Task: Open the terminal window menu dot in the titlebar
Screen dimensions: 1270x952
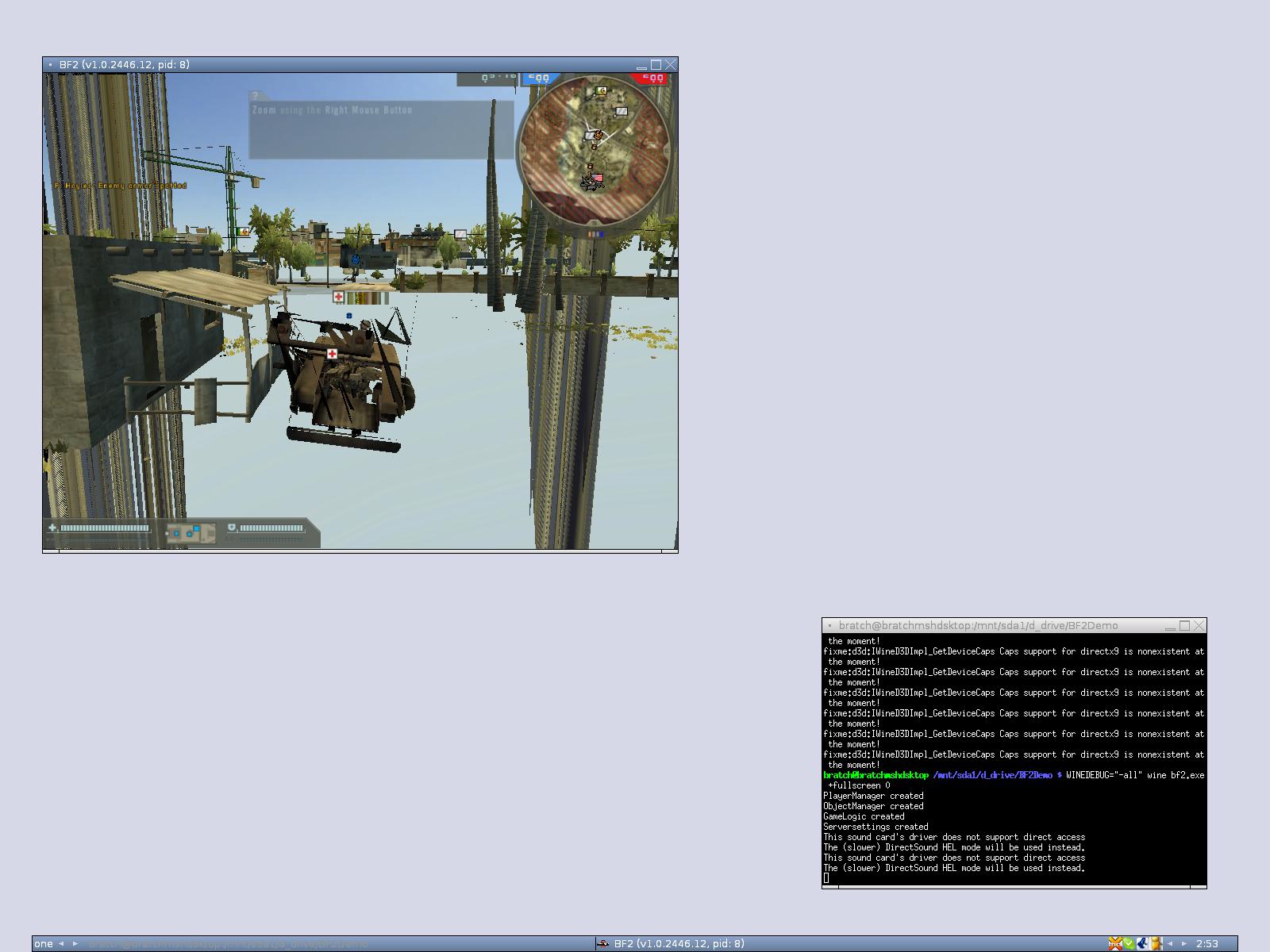Action: 829,626
